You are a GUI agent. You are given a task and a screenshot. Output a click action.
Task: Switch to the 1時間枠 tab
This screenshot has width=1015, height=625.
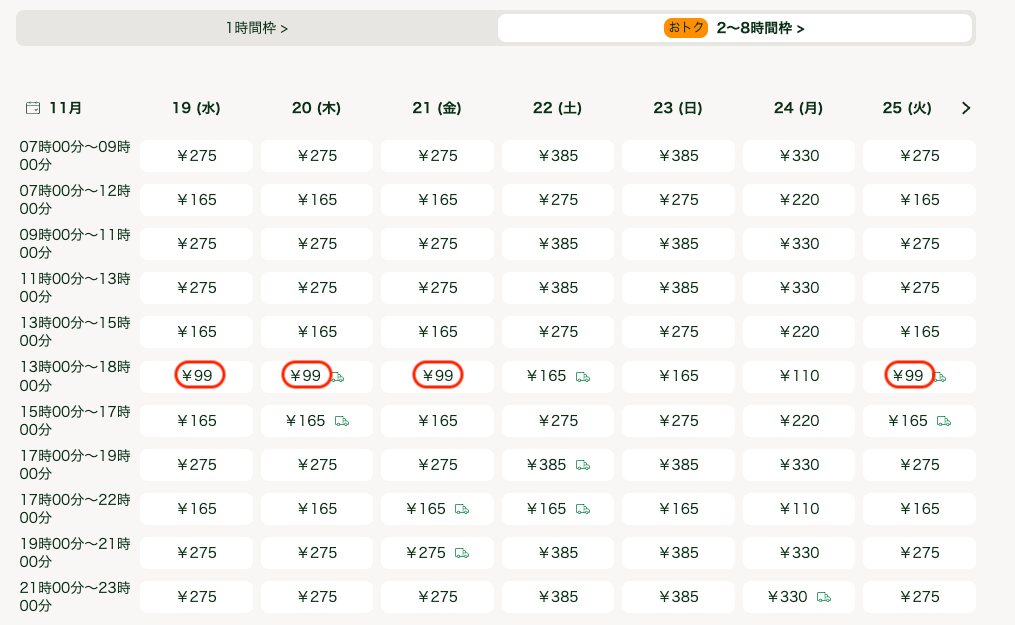pos(257,28)
